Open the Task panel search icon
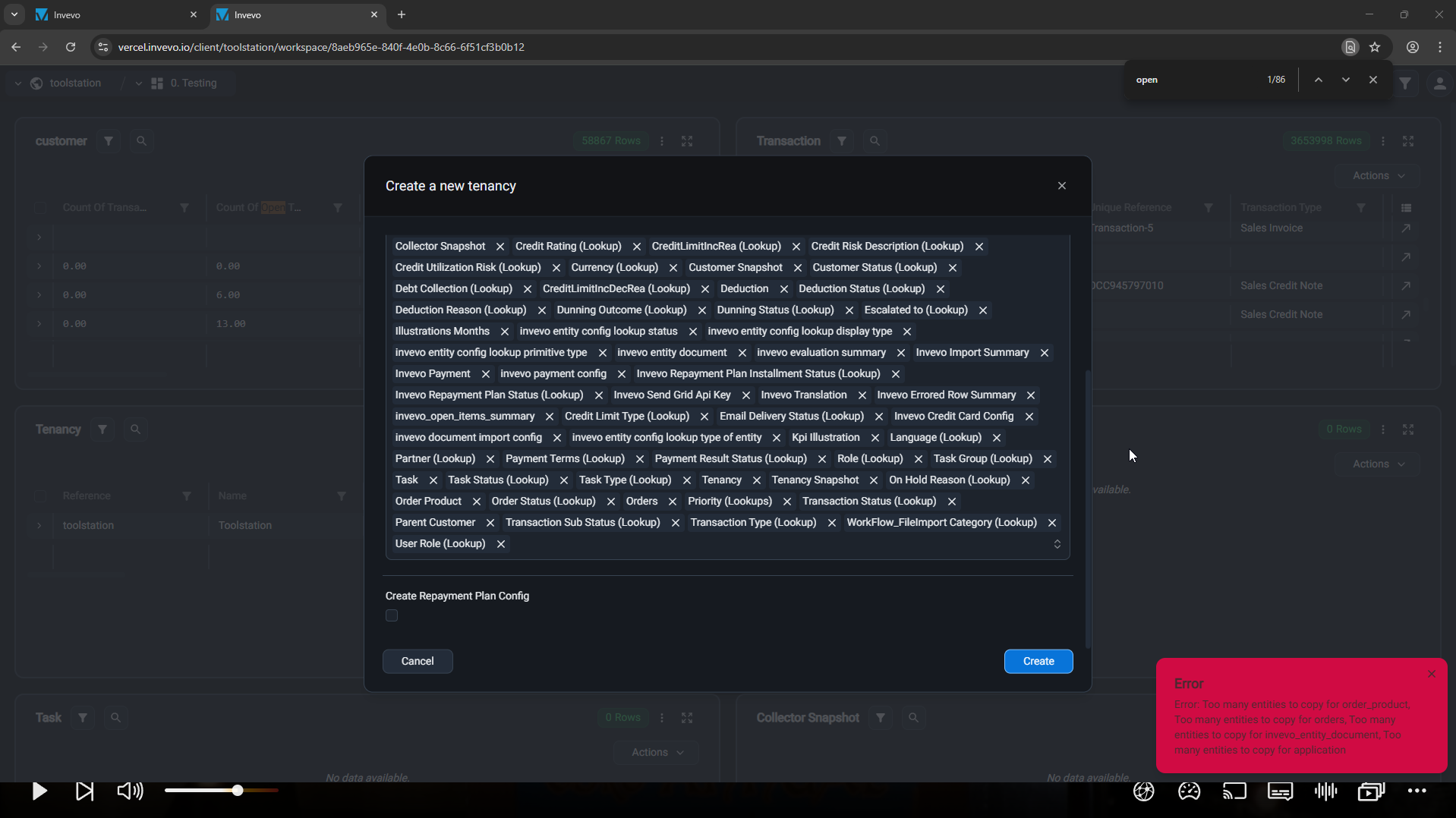 click(115, 718)
